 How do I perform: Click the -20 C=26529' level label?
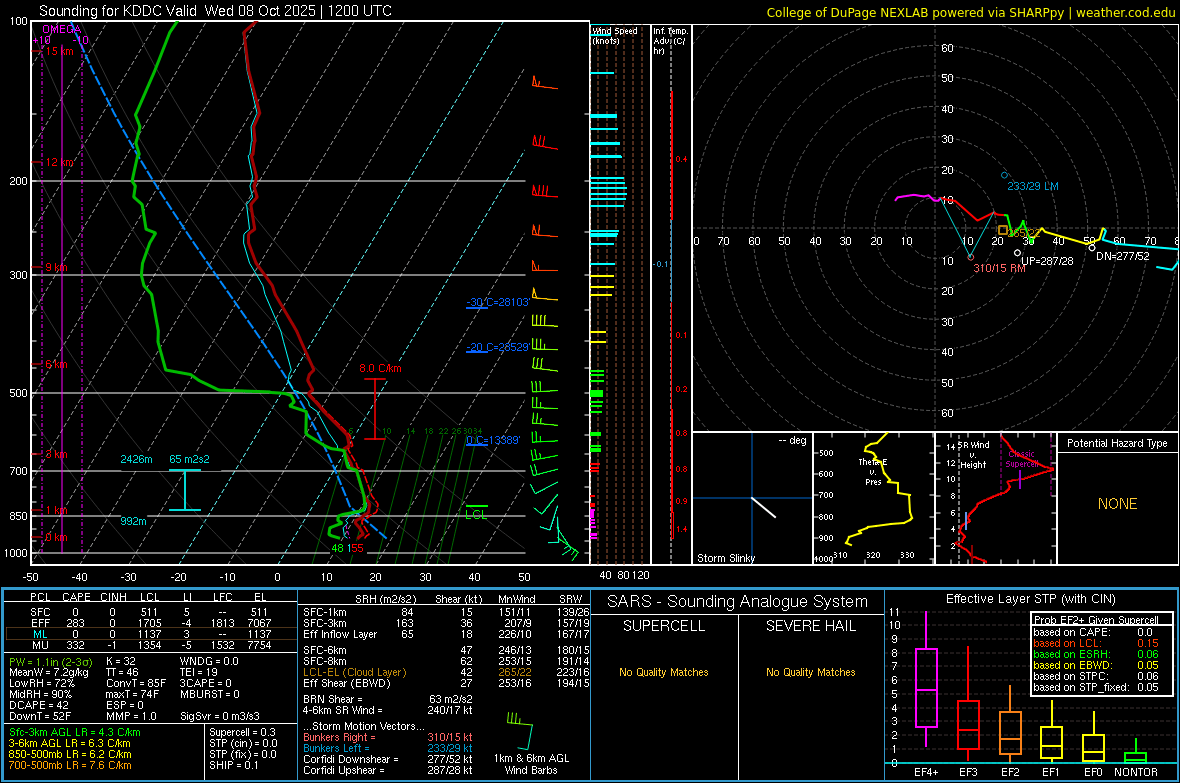coord(497,347)
